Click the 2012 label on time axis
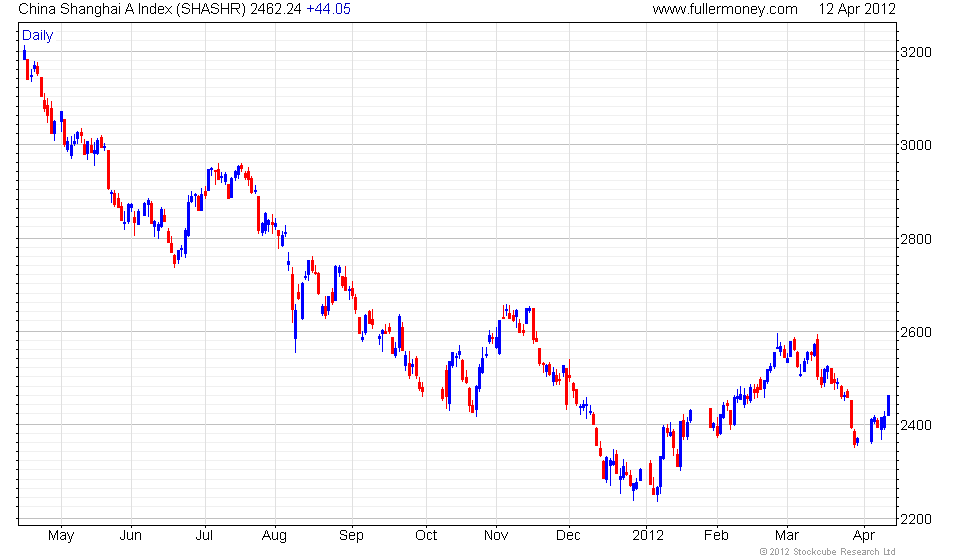Screen dimensions: 980x560 (648, 536)
